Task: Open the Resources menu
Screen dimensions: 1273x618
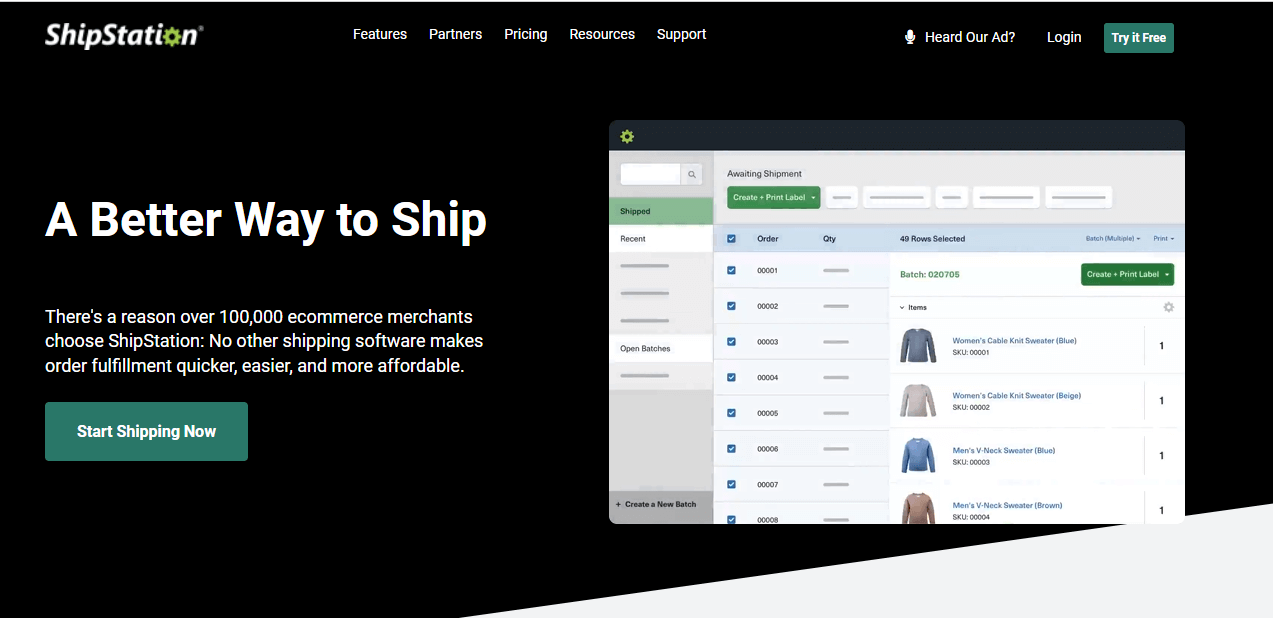Action: click(x=602, y=34)
